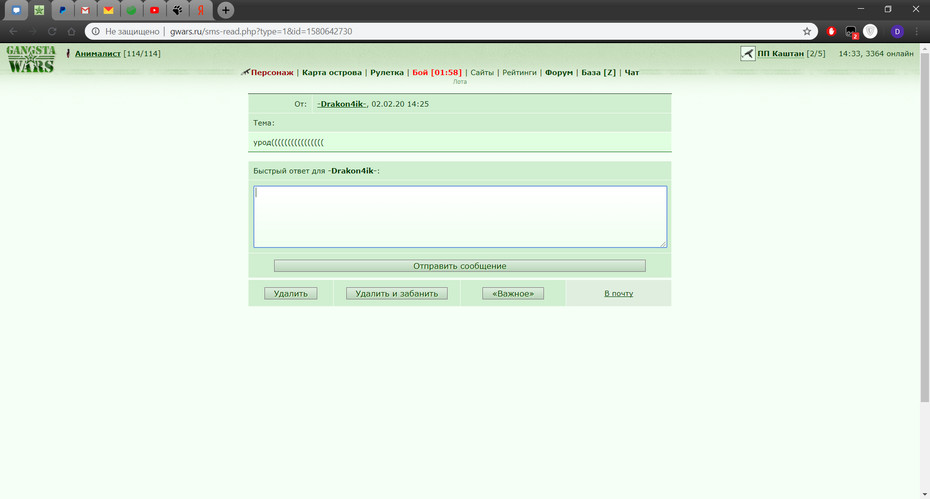Open the extension with red badge 2
Screen dimensions: 930x499
click(x=851, y=32)
